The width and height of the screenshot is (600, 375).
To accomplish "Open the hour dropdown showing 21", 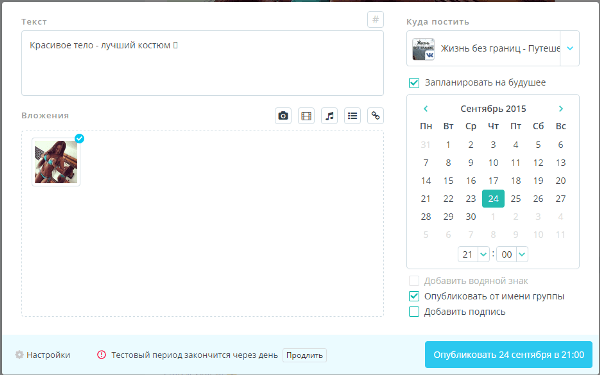I will click(x=483, y=254).
